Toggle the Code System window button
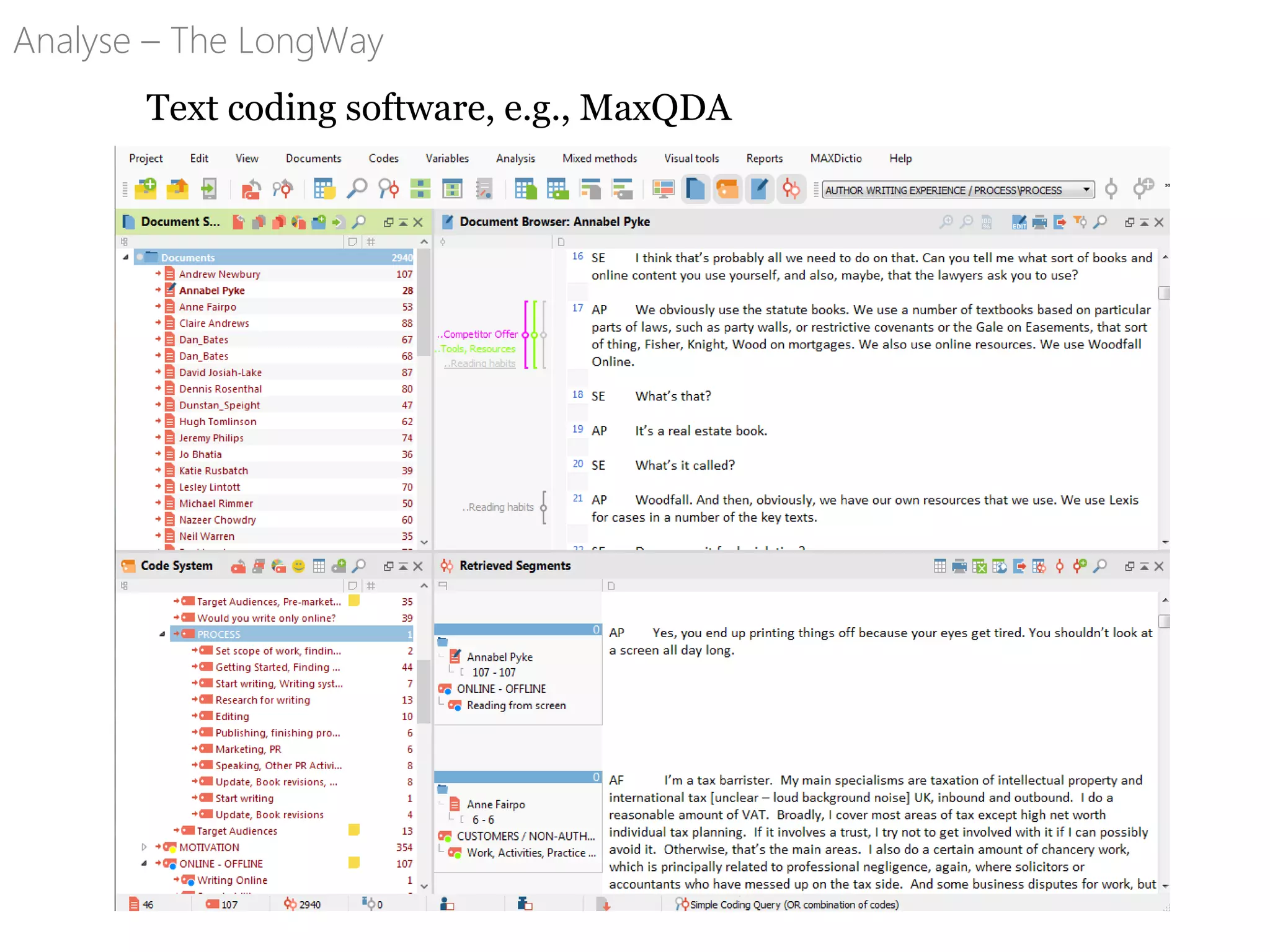 click(728, 188)
